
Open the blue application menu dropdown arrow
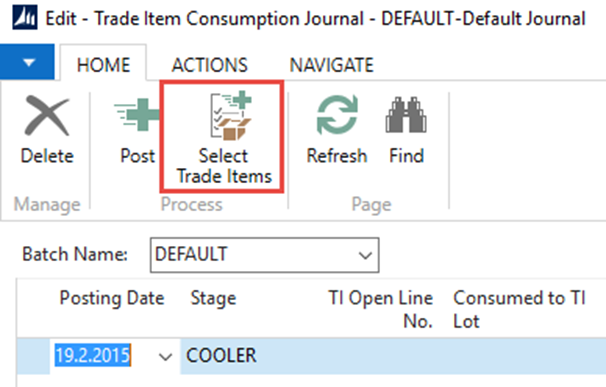27,62
